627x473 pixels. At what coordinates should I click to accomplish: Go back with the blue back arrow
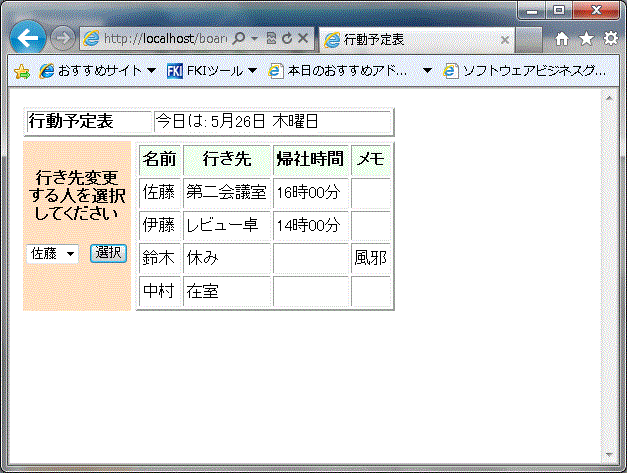pyautogui.click(x=27, y=38)
